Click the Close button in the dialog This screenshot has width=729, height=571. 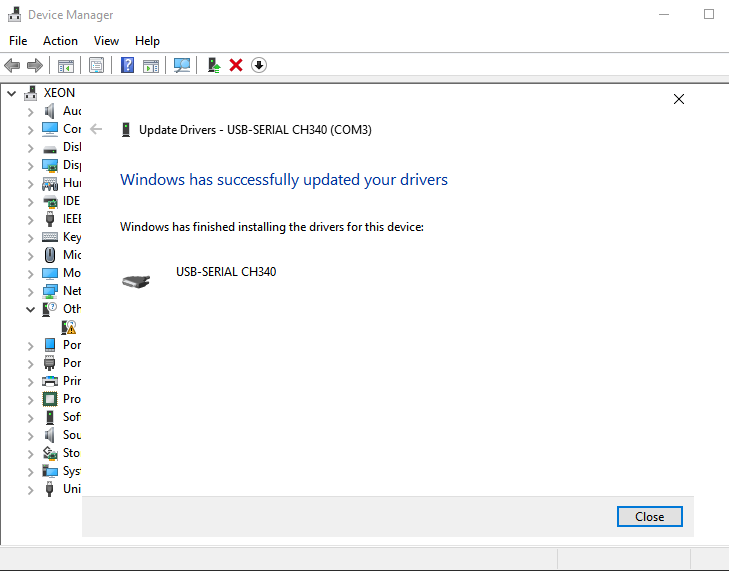pyautogui.click(x=649, y=516)
